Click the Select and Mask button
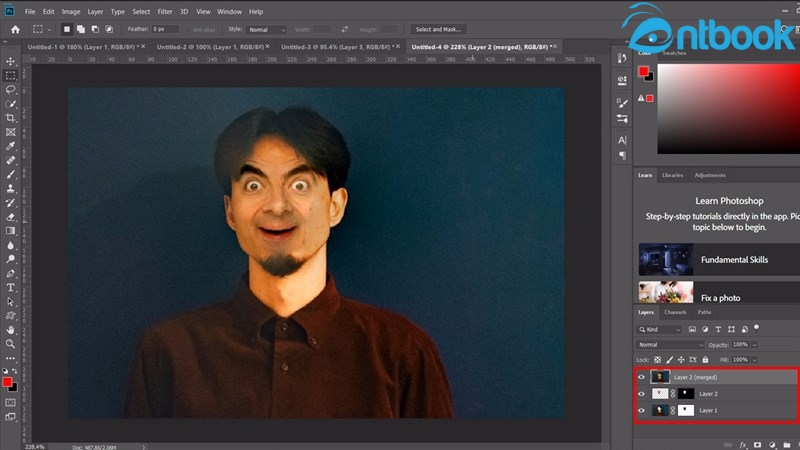 438,30
